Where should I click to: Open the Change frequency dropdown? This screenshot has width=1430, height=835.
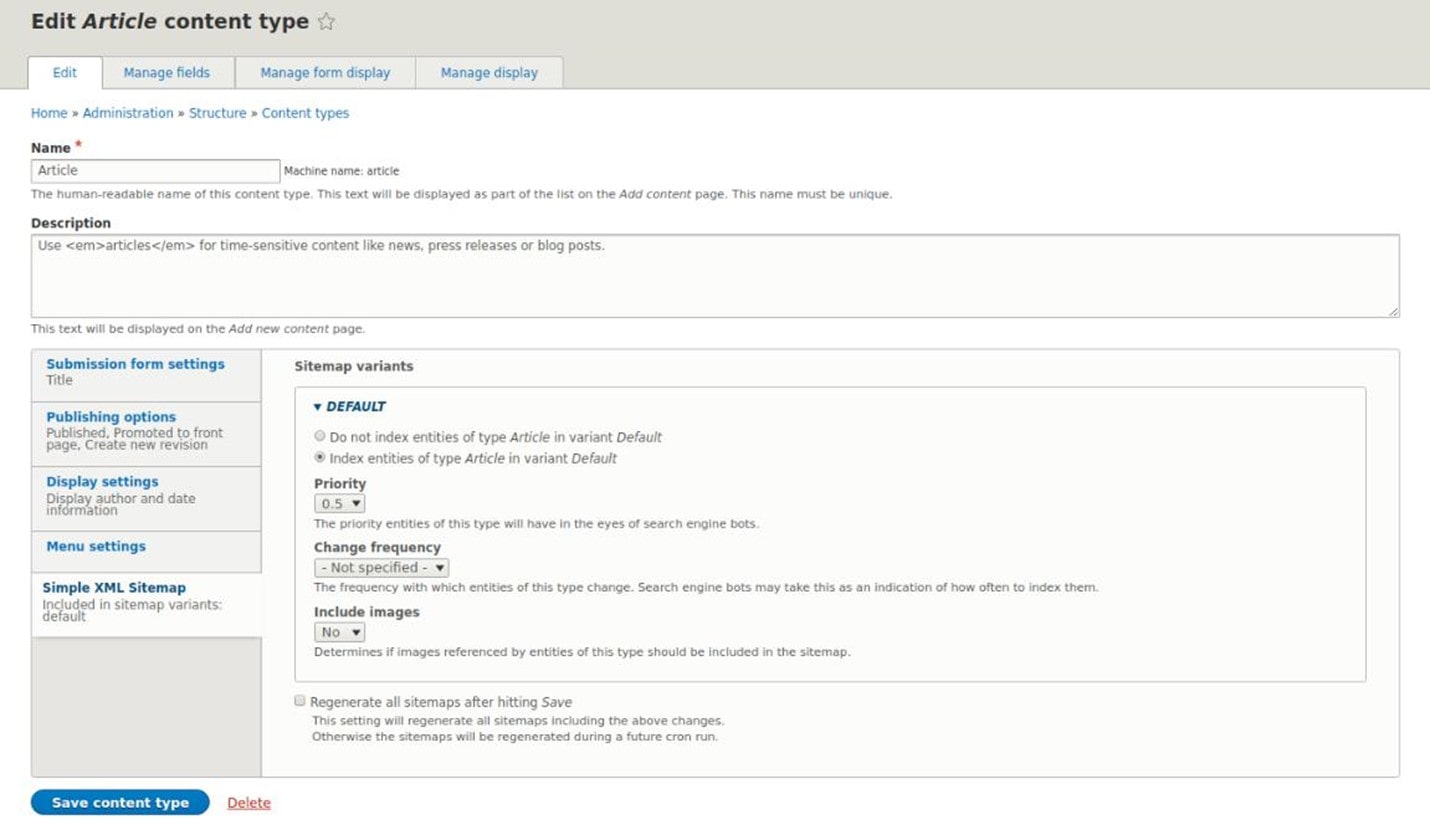381,567
